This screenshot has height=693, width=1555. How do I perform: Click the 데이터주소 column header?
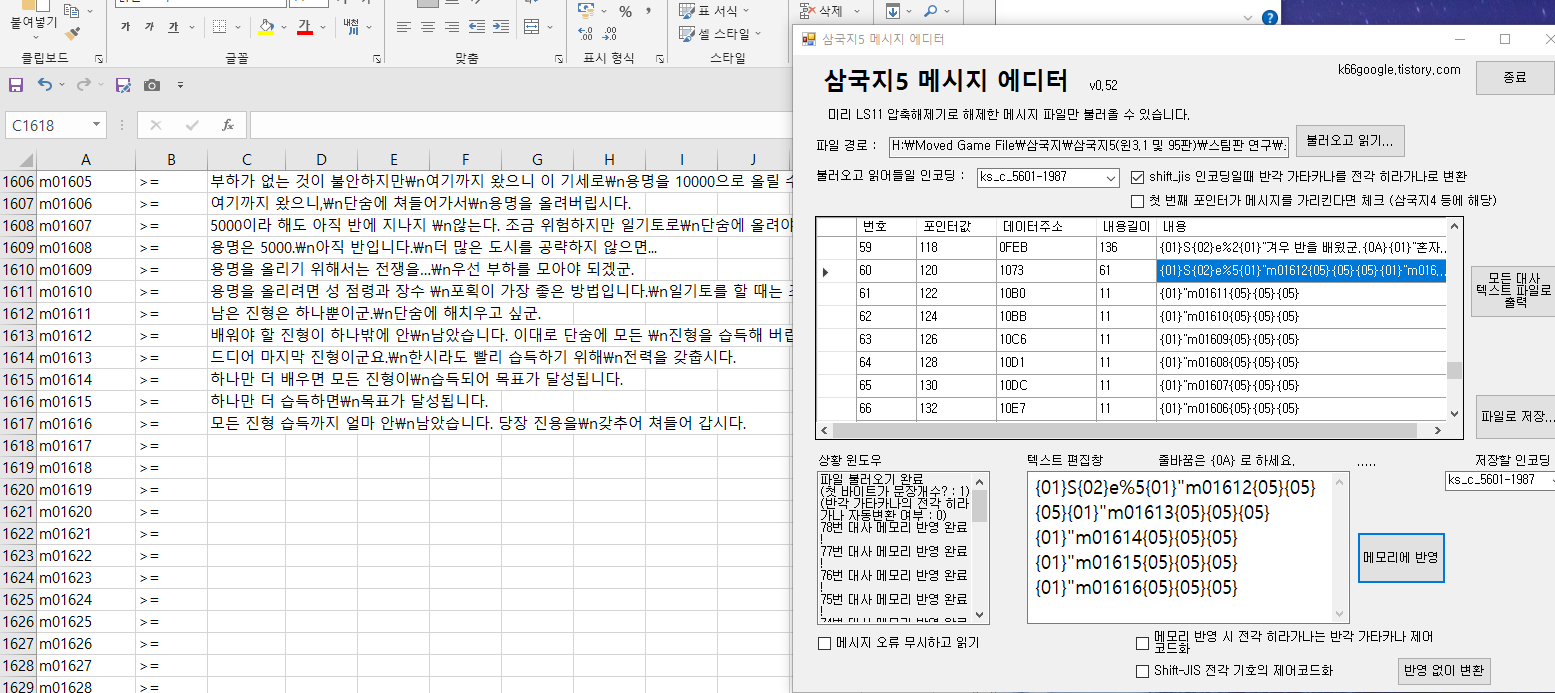[1046, 226]
